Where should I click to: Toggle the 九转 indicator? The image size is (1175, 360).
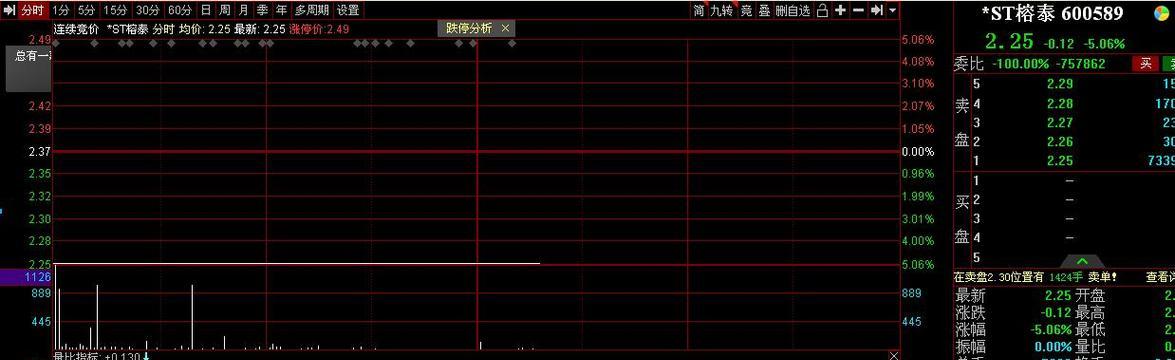[x=722, y=10]
